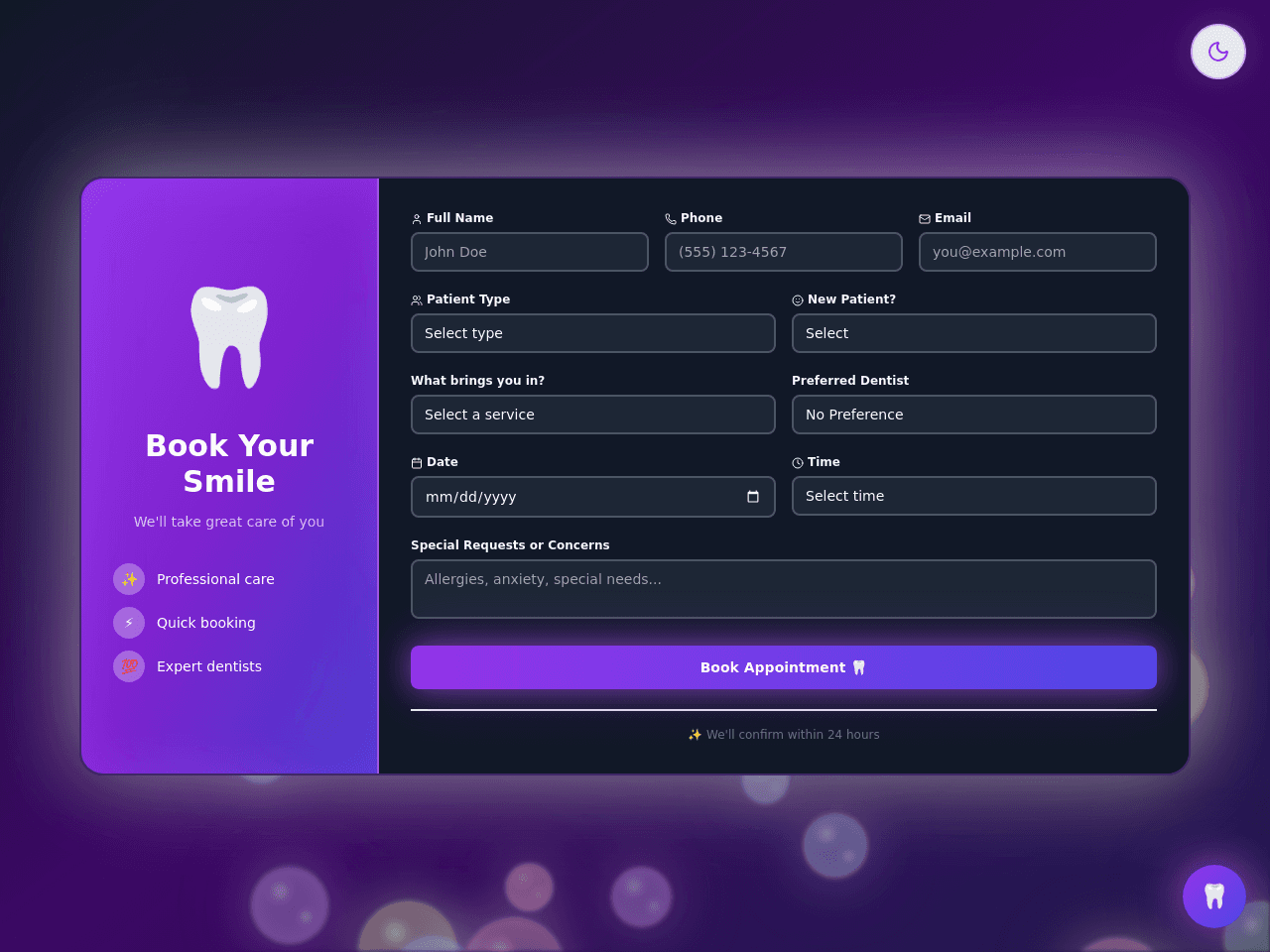
Task: Click the Preferred Dentist label
Action: point(850,381)
